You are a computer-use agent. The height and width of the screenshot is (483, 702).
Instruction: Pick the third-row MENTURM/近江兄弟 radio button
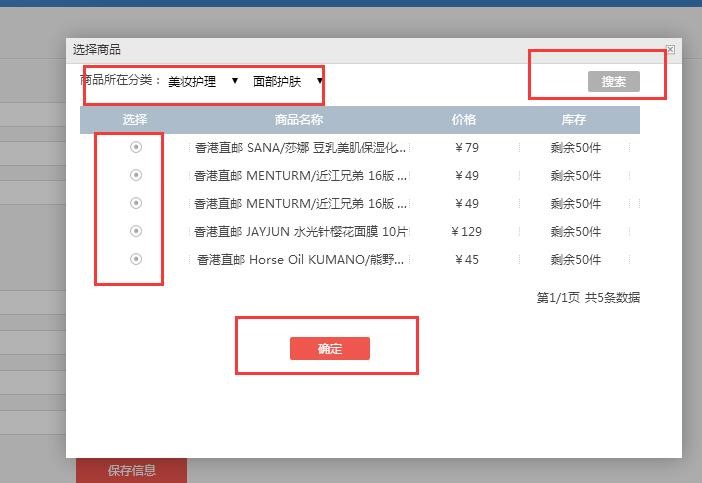[x=136, y=203]
